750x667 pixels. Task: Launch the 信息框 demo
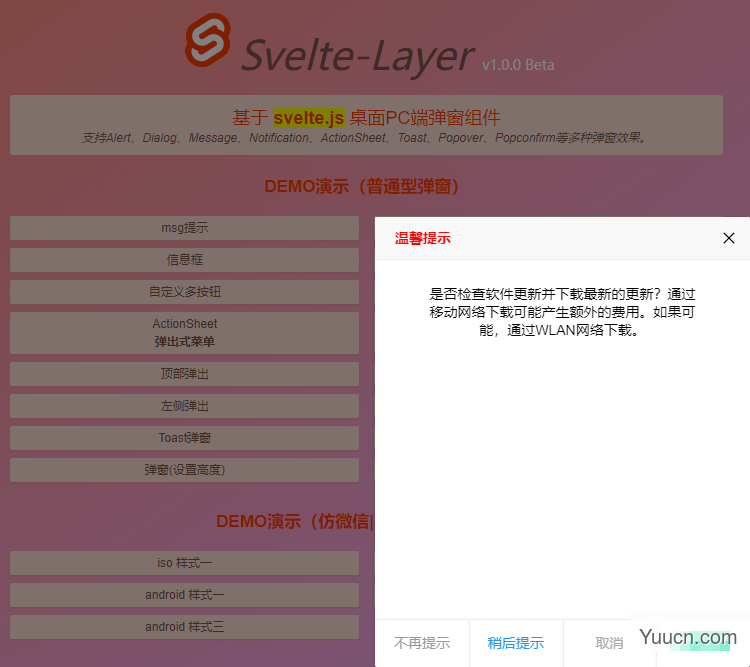coord(184,260)
